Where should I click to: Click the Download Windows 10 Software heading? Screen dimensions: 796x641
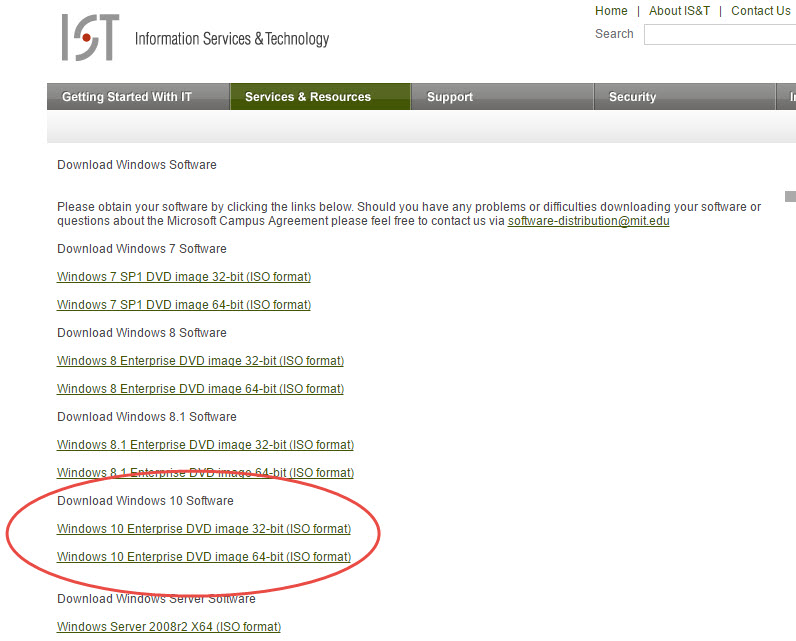(145, 500)
